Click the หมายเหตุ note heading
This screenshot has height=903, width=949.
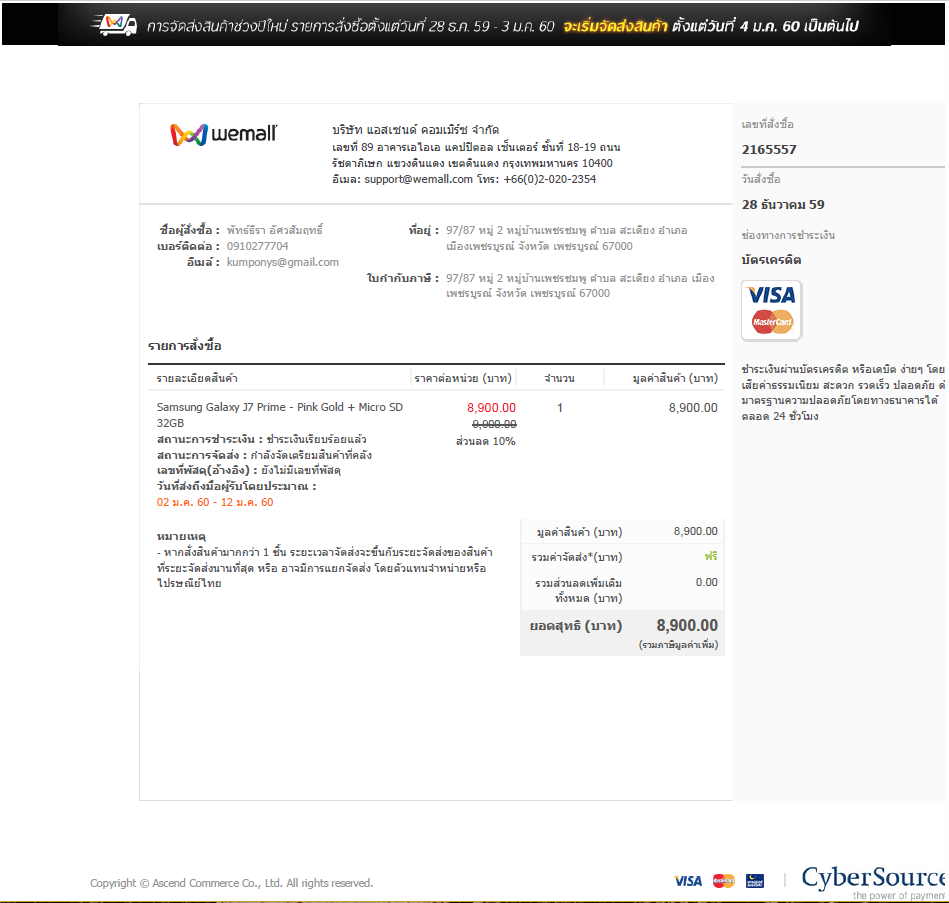(182, 536)
